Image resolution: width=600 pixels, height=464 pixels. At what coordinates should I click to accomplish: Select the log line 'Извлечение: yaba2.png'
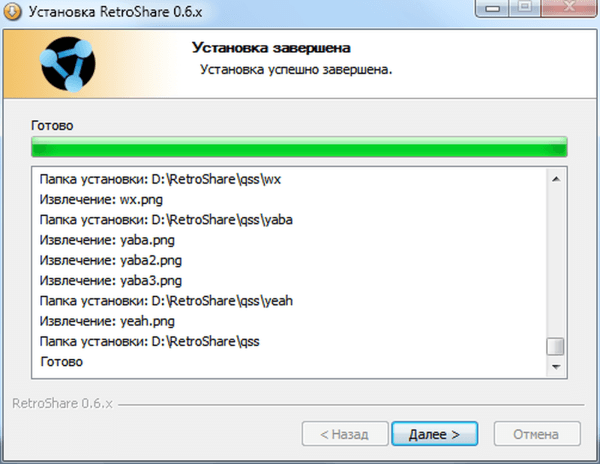(111, 260)
